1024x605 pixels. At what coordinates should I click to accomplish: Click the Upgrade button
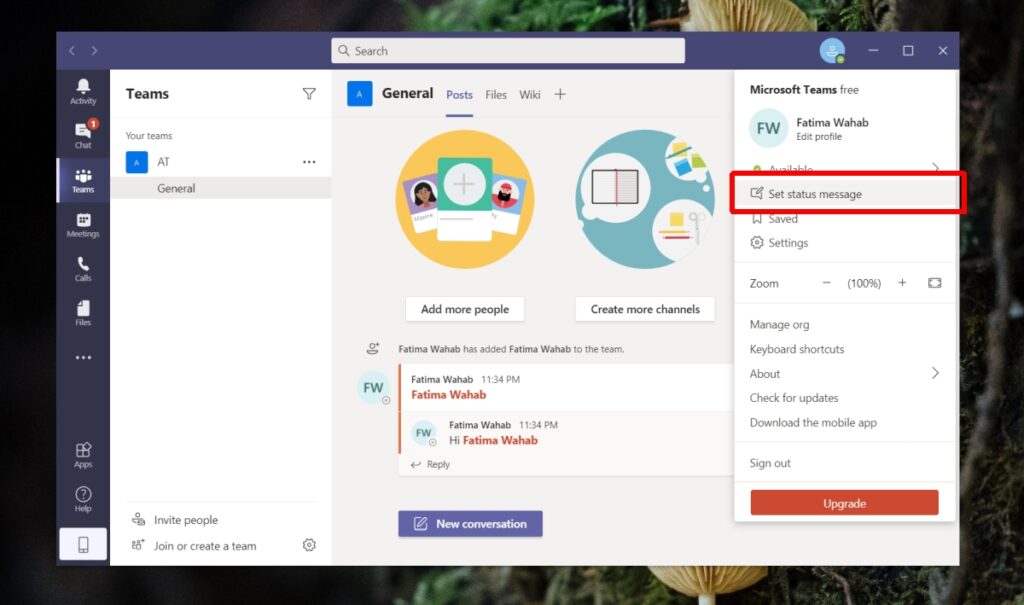click(x=845, y=502)
